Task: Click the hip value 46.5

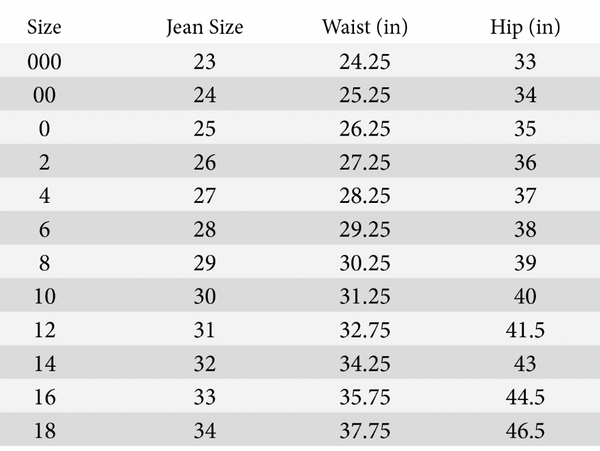Action: (525, 431)
